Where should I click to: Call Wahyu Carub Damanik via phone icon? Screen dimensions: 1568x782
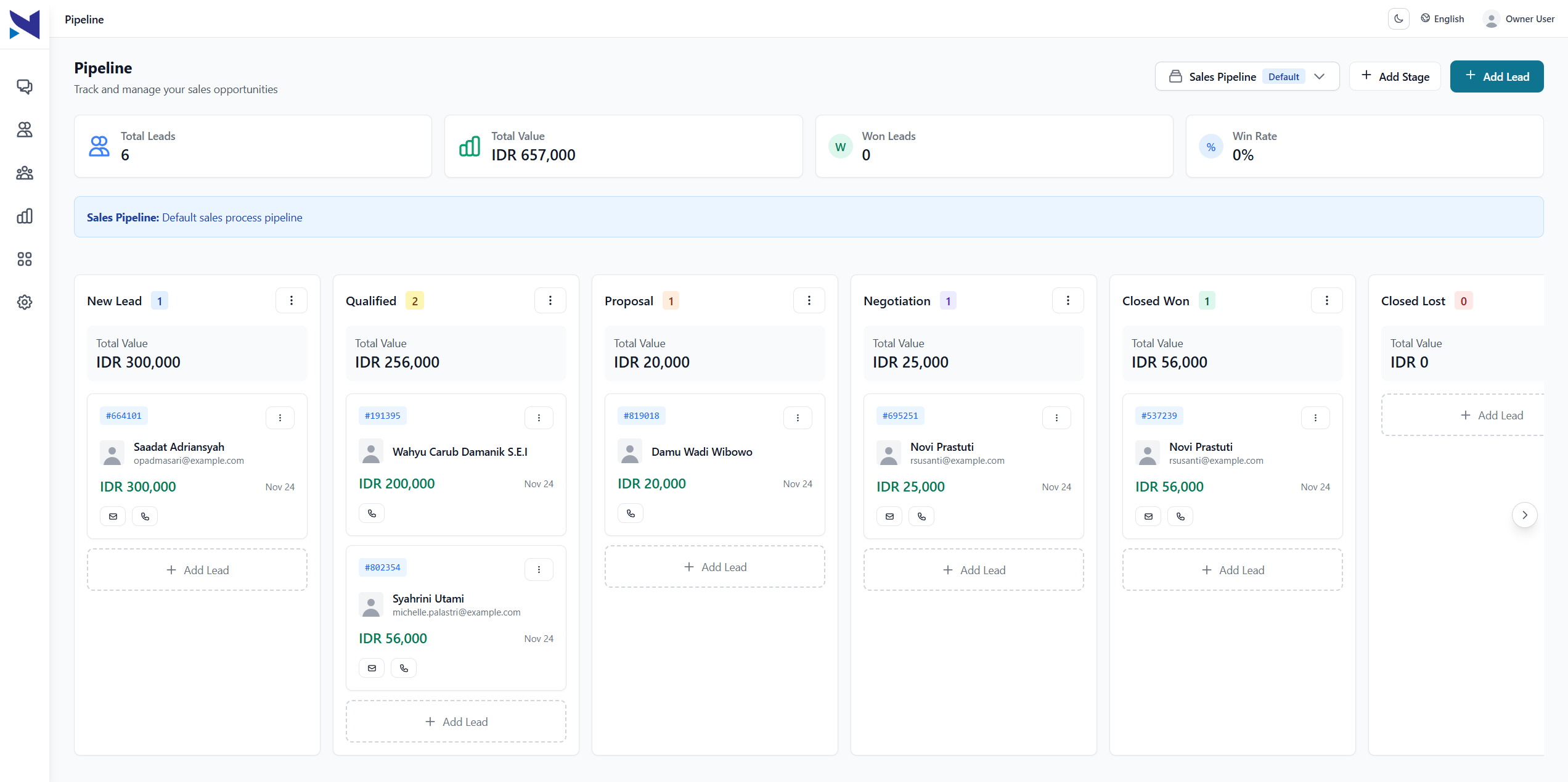(x=372, y=513)
